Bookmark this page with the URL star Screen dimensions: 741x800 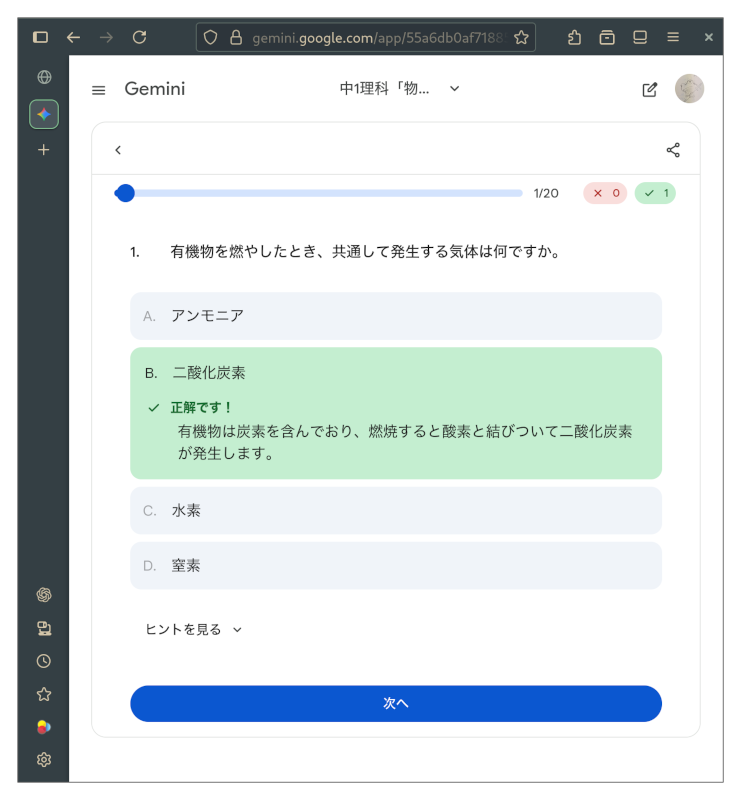click(x=521, y=37)
